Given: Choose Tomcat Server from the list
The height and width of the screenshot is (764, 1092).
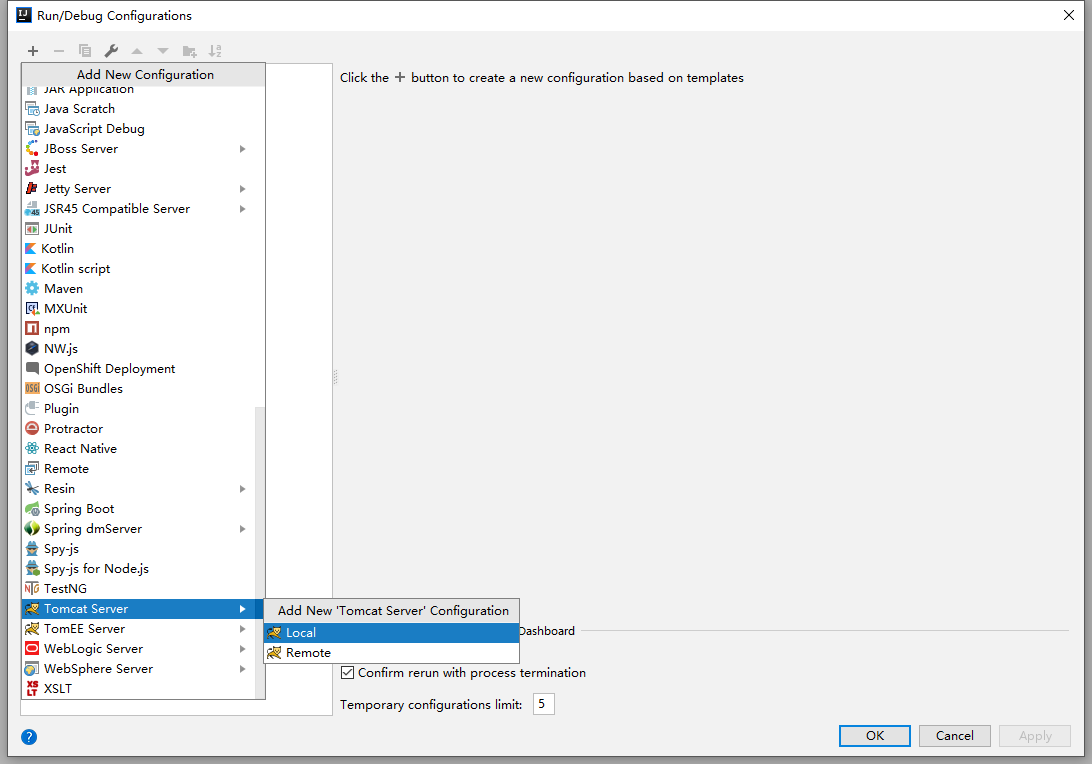Looking at the screenshot, I should (142, 609).
